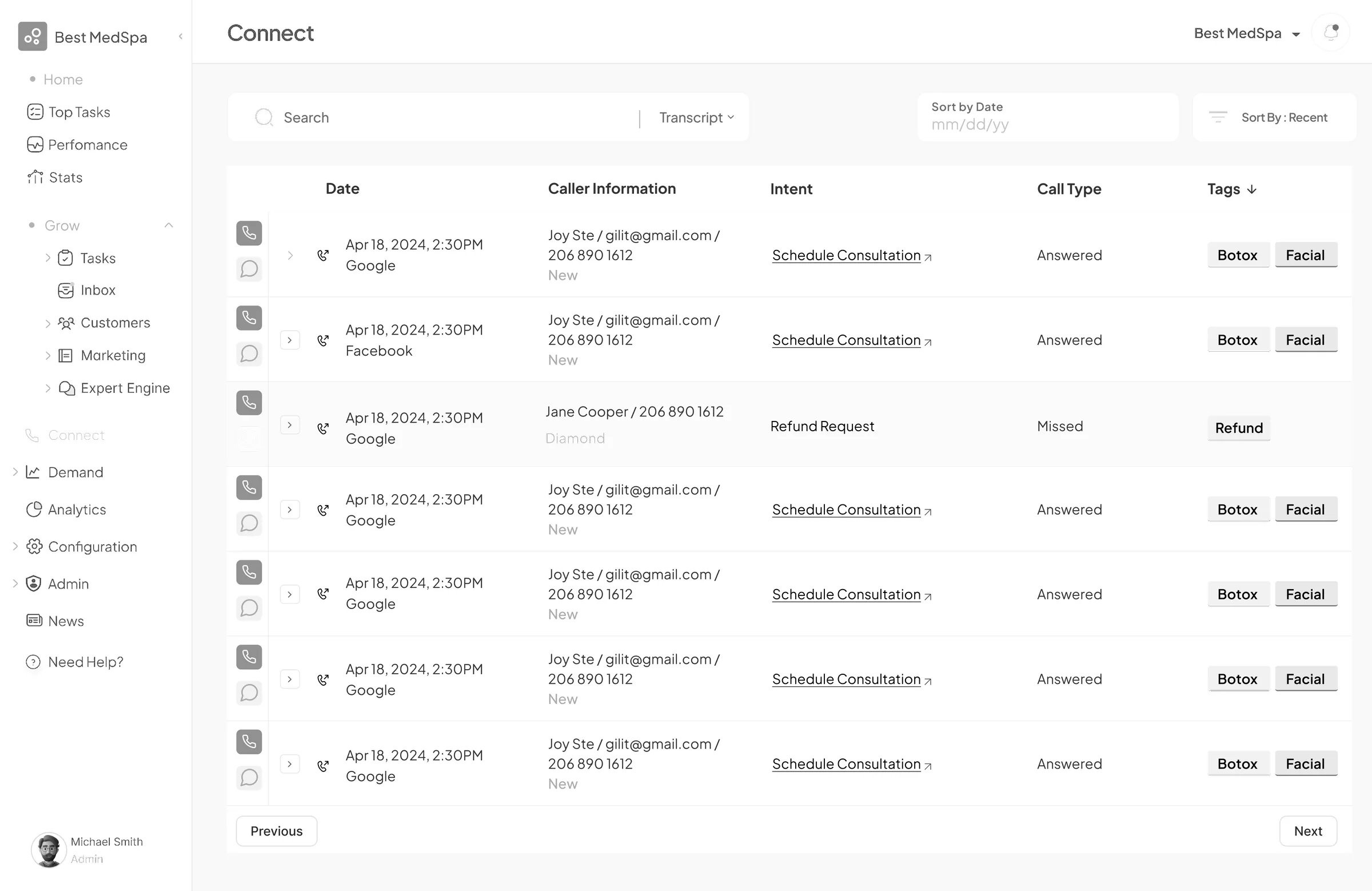Image resolution: width=1372 pixels, height=891 pixels.
Task: Click Michael Smith's avatar photo
Action: click(49, 849)
